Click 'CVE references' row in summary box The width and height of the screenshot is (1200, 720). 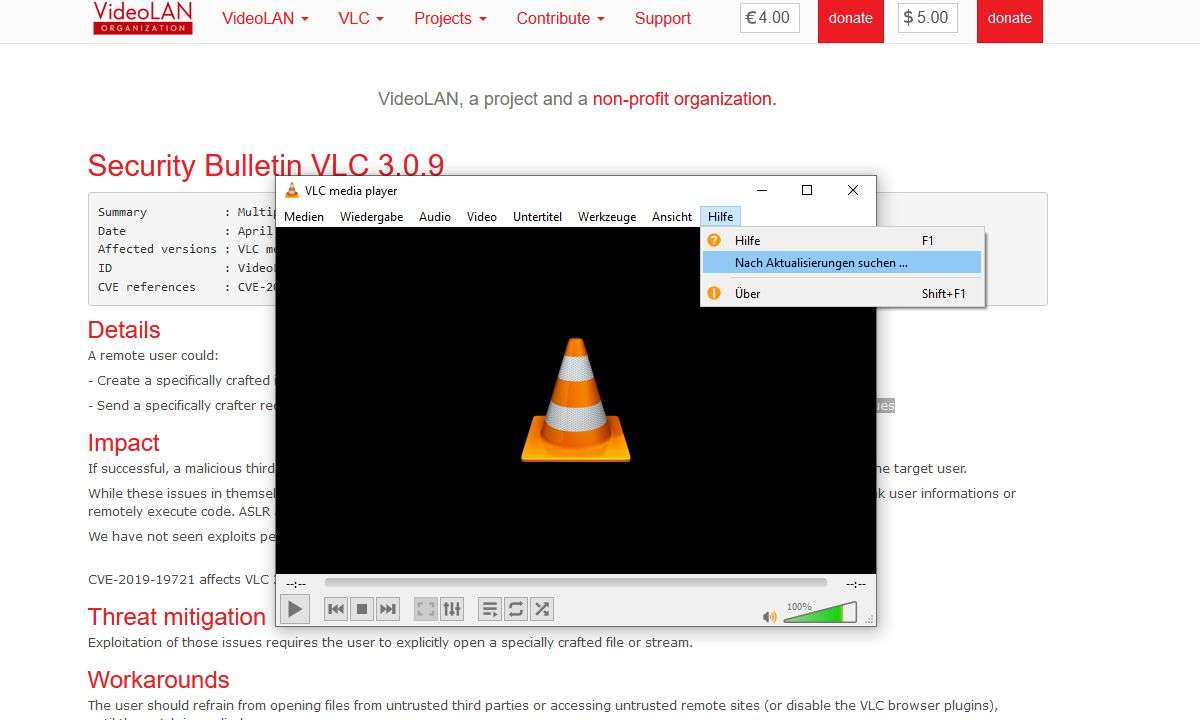(185, 287)
